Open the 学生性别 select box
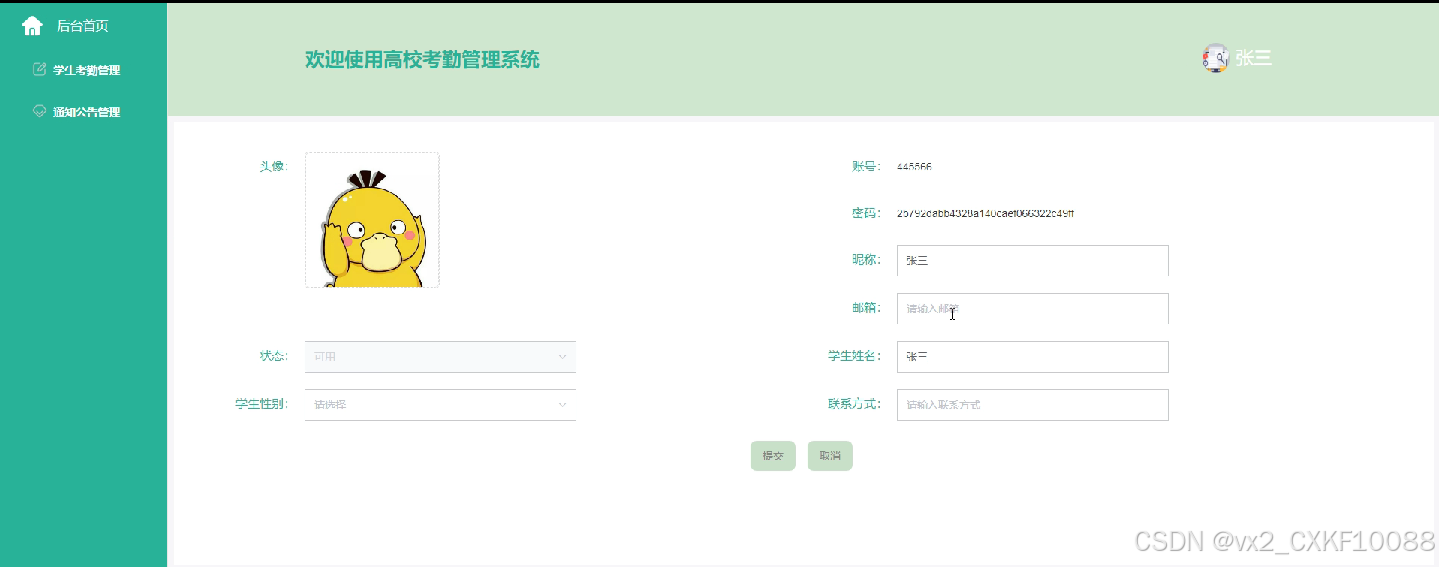1439x567 pixels. tap(440, 404)
